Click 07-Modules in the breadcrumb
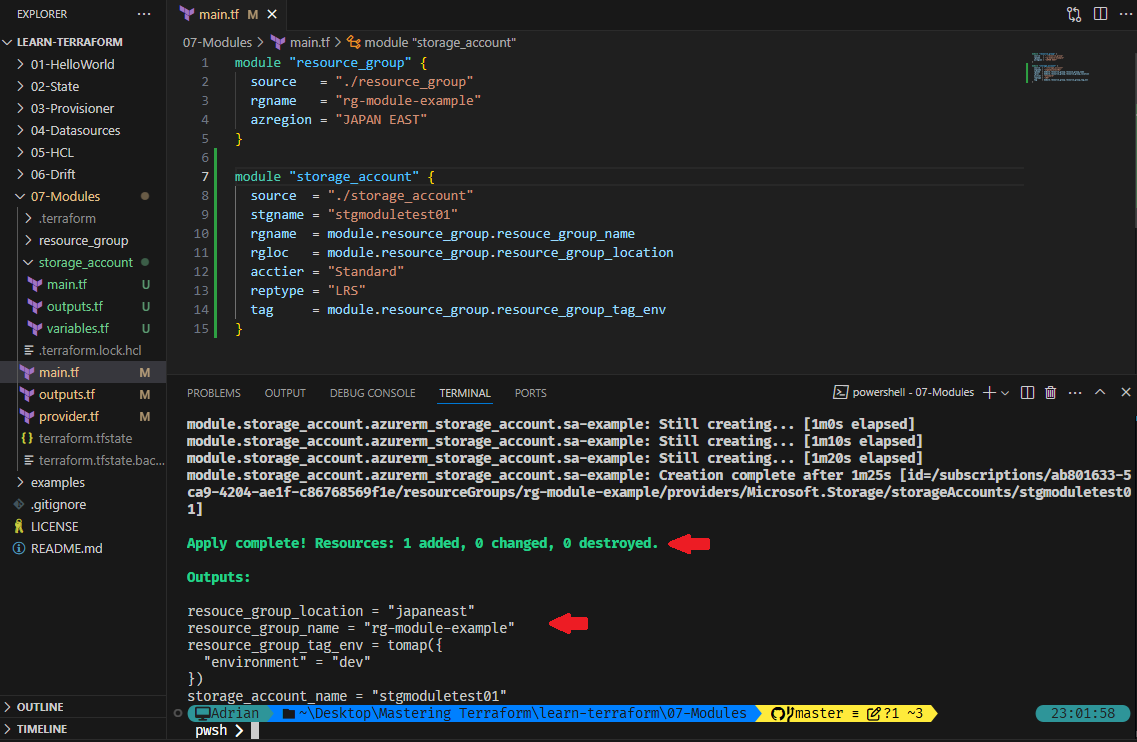The width and height of the screenshot is (1137, 742). point(217,43)
